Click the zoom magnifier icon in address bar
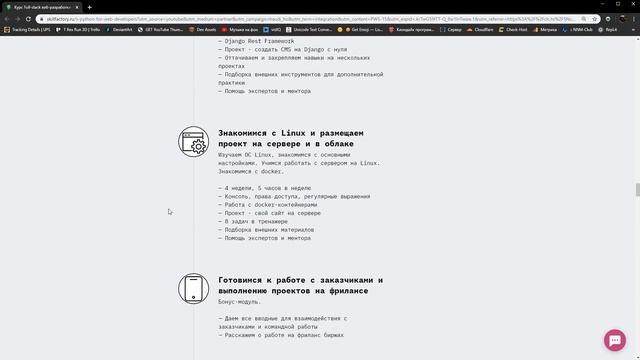Screen dimensions: 640x360 [584, 19]
